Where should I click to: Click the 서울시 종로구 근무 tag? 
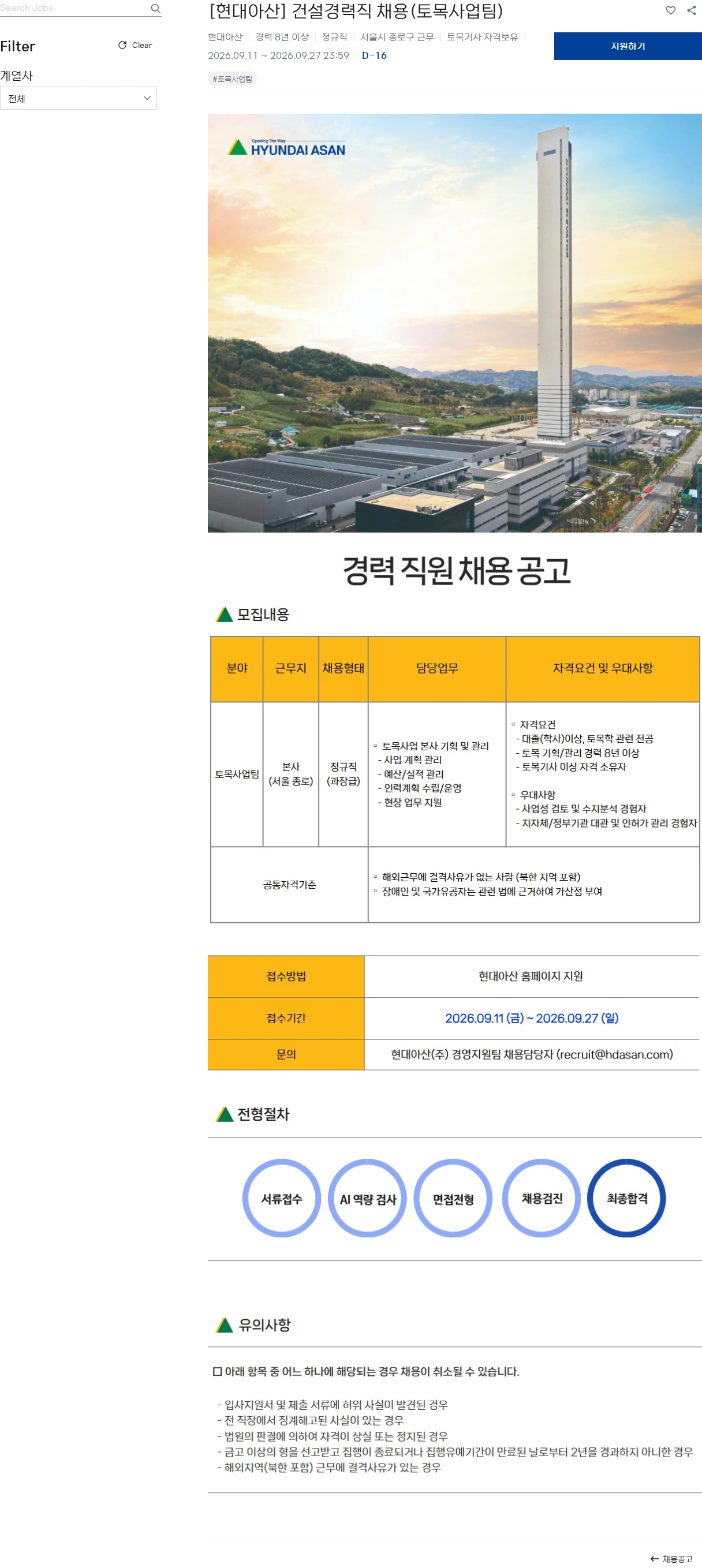tap(397, 37)
